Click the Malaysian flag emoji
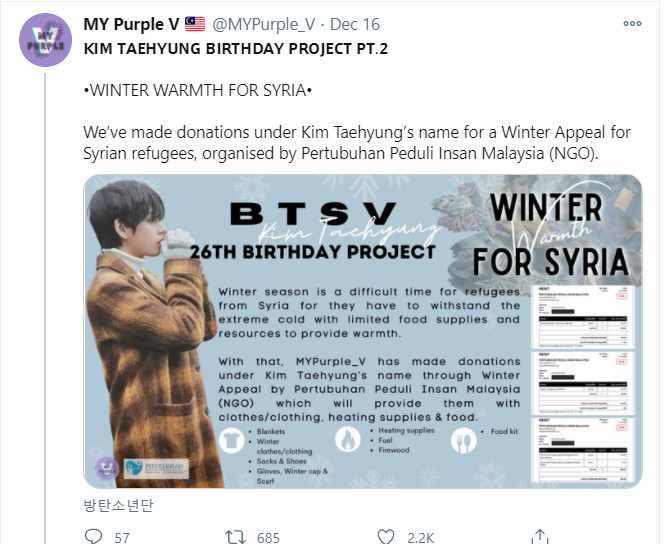667x544 pixels. coord(195,24)
